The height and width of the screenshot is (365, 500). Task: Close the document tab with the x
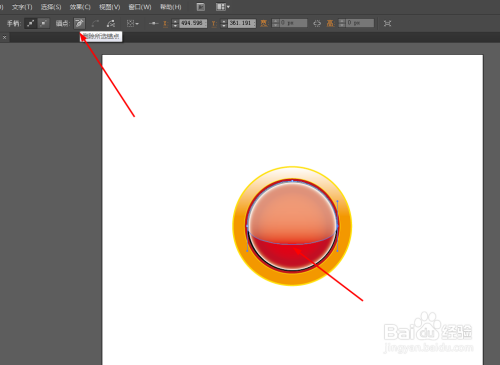pyautogui.click(x=4, y=37)
